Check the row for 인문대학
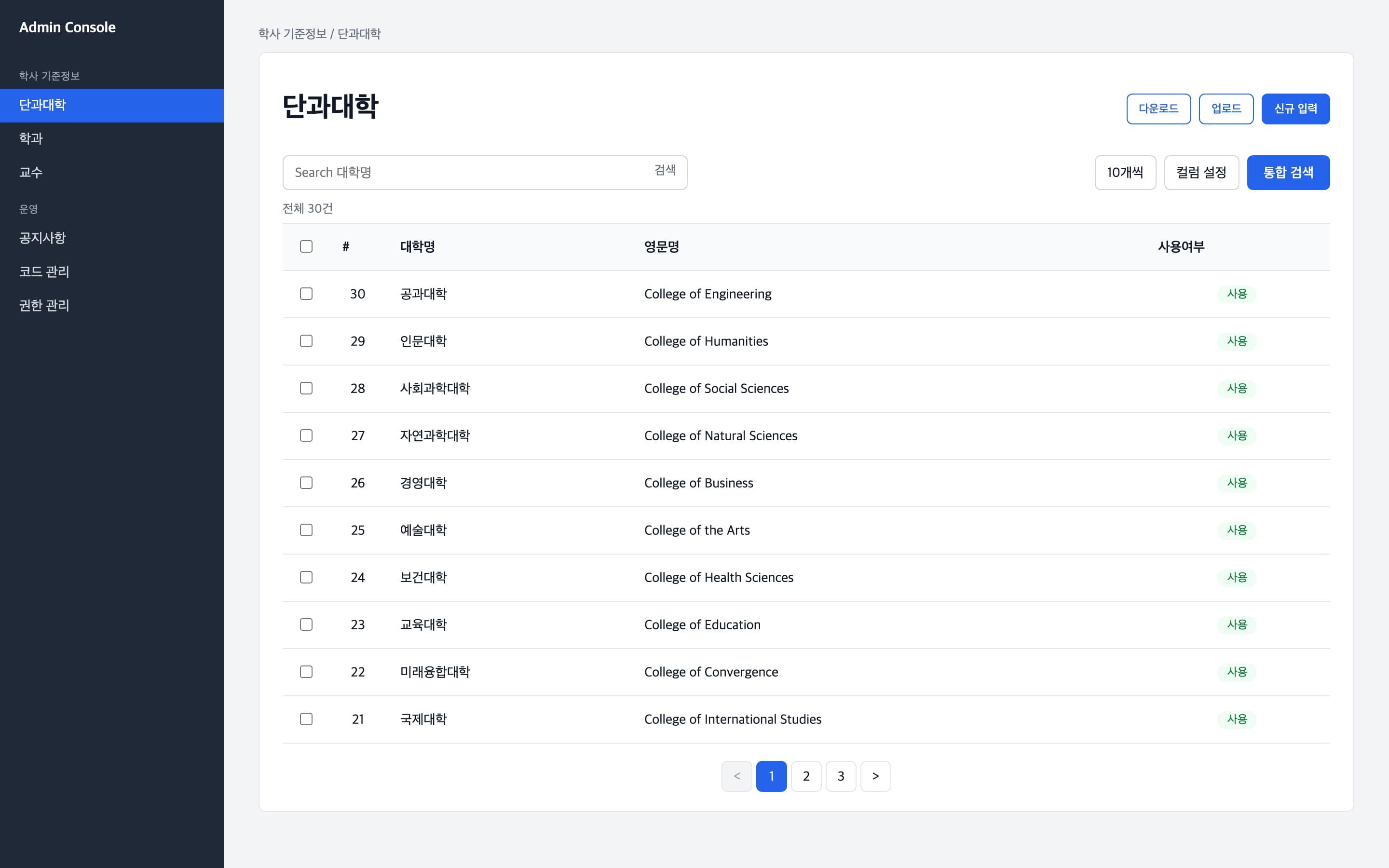The width and height of the screenshot is (1389, 868). 306,341
